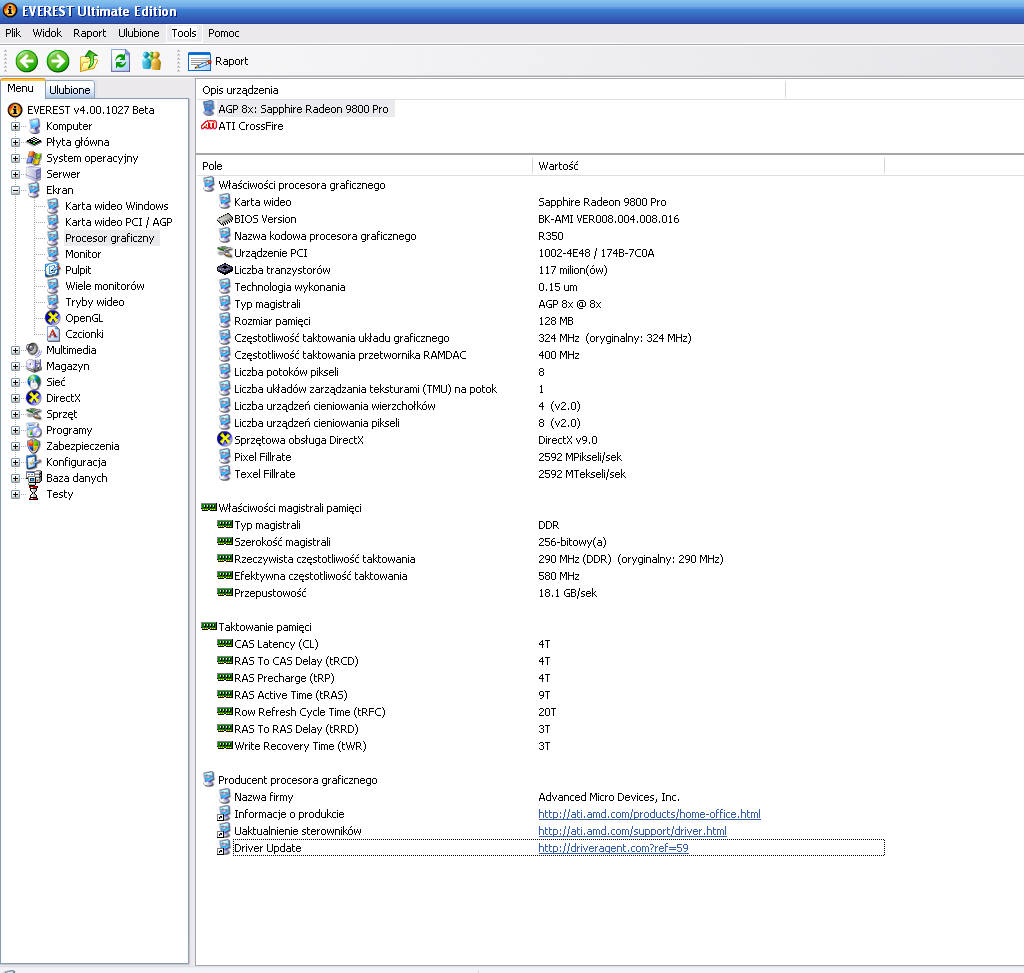
Task: Click the Wartość column header
Action: tap(709, 166)
